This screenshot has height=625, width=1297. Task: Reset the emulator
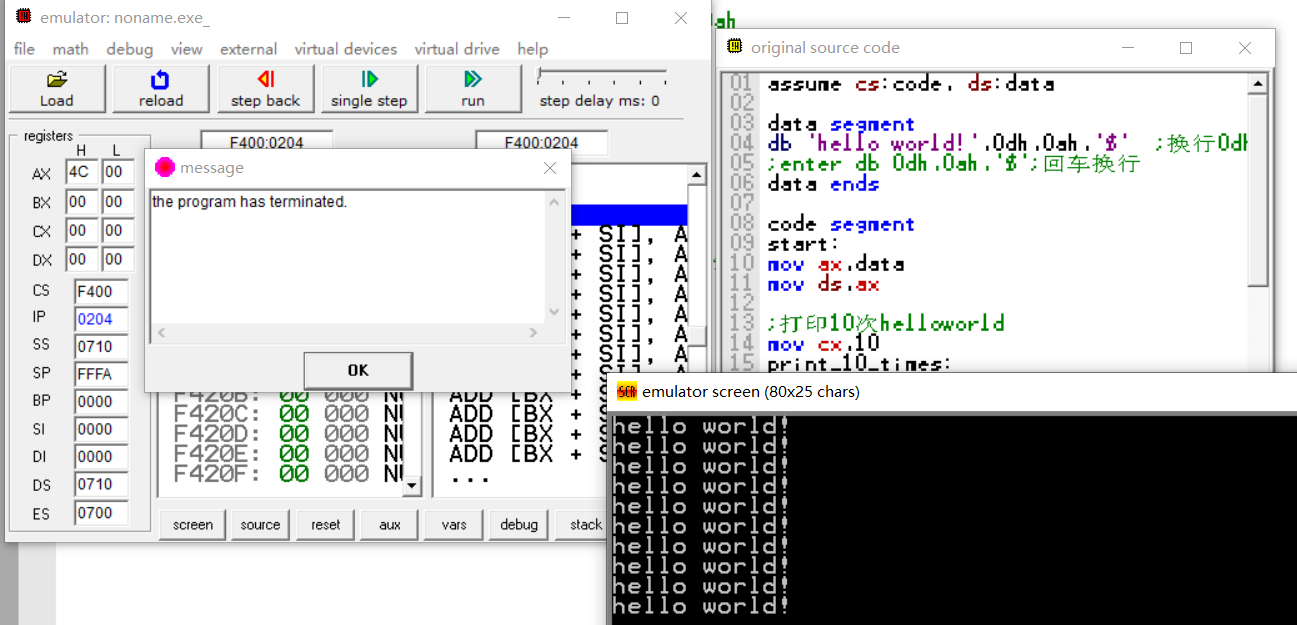[324, 524]
